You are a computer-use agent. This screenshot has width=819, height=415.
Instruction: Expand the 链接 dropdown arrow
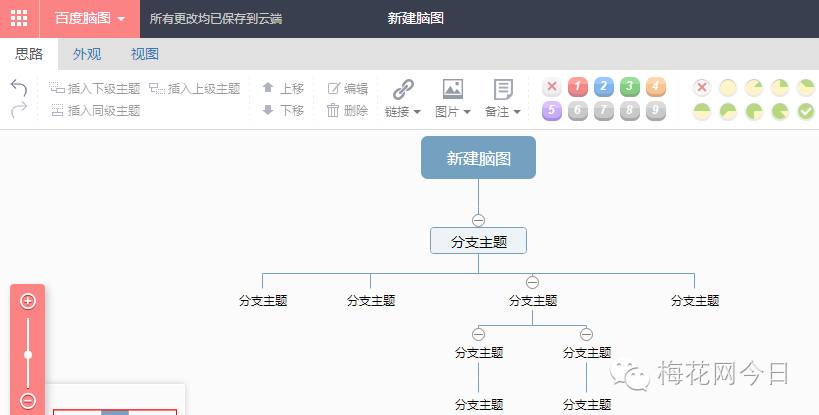point(417,112)
